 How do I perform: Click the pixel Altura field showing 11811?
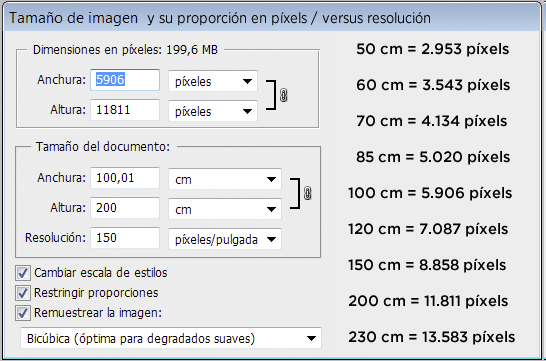click(x=125, y=110)
